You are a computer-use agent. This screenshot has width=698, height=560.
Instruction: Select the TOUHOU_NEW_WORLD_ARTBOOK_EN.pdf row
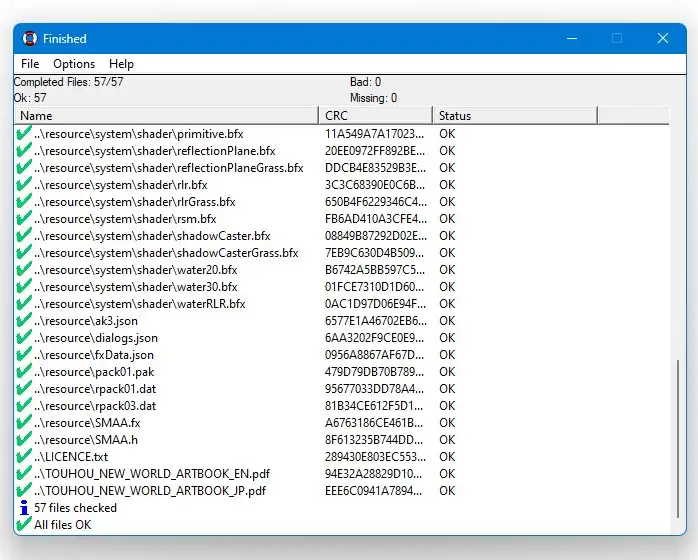[x=151, y=473]
